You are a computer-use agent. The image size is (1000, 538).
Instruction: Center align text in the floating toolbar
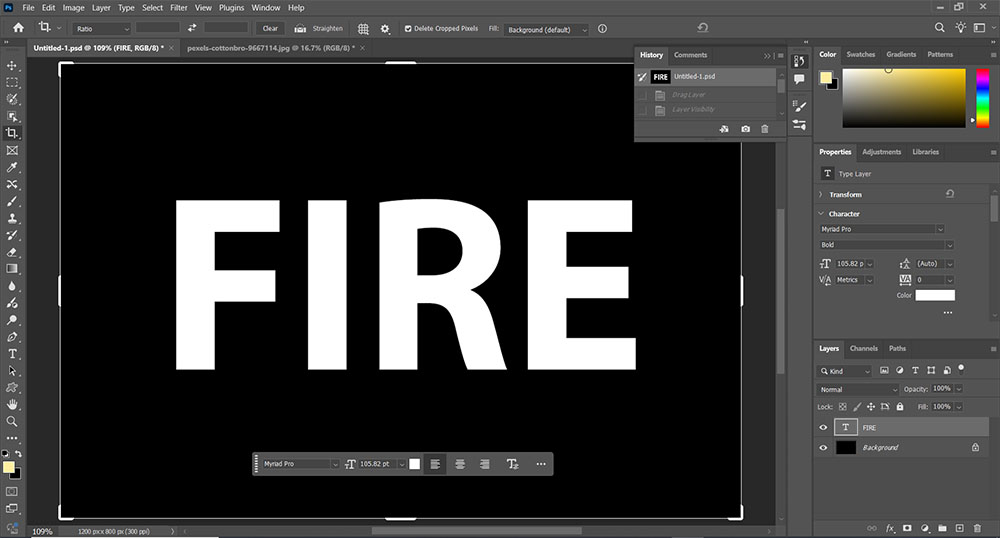click(460, 464)
